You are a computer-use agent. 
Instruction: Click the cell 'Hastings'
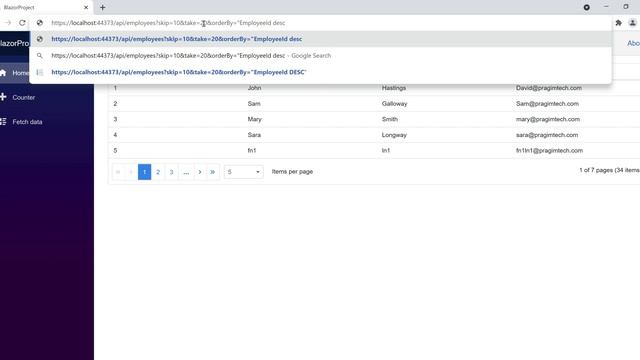[394, 88]
